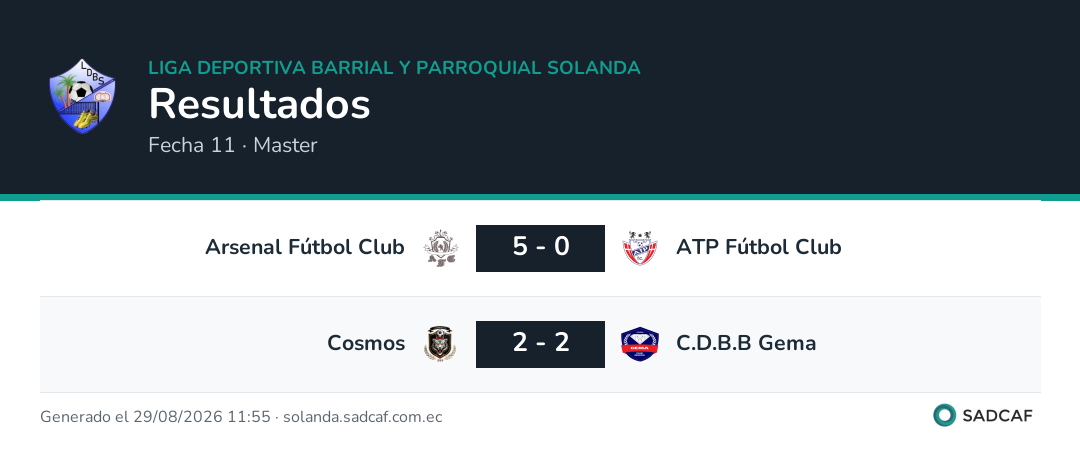This screenshot has height=468, width=1080.
Task: Click the Generado el 29/08/2026 timestamp
Action: (155, 417)
